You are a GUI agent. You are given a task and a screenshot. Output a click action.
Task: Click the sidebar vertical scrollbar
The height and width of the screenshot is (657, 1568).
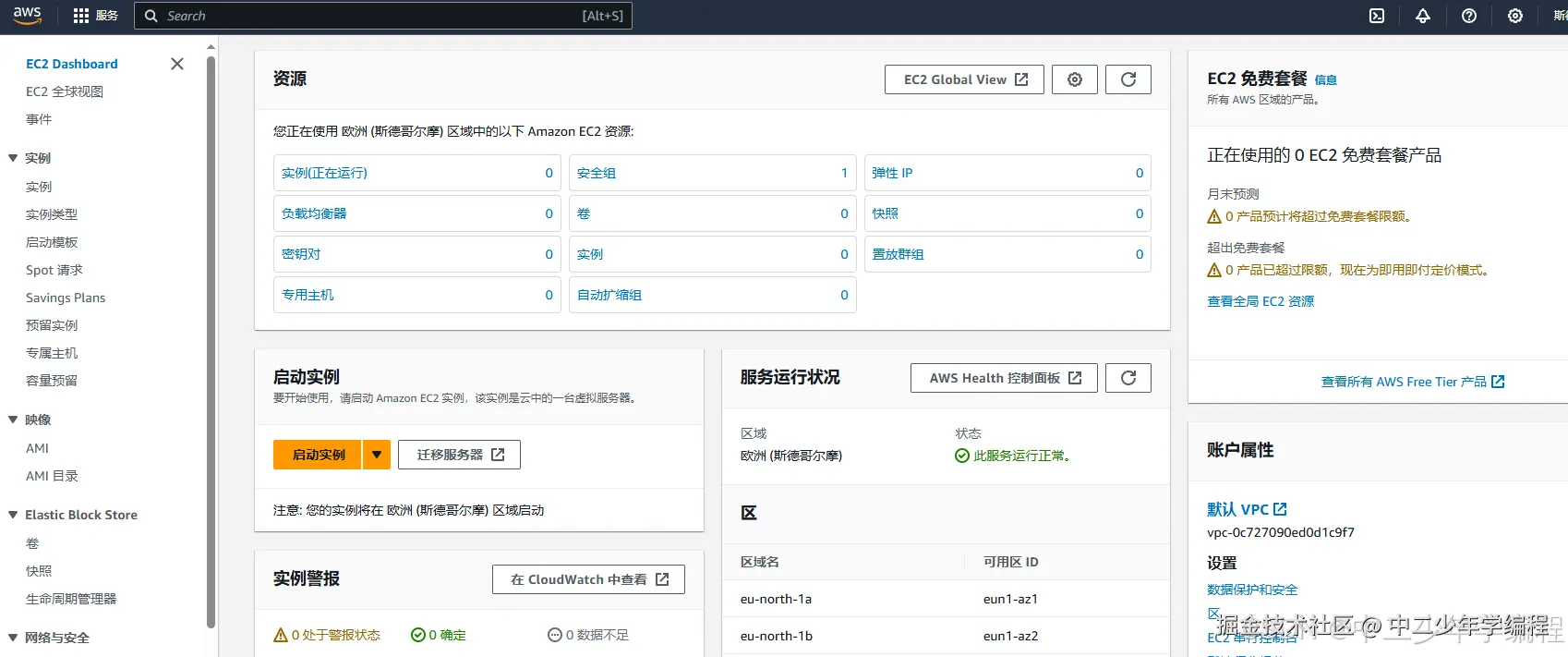(211, 342)
